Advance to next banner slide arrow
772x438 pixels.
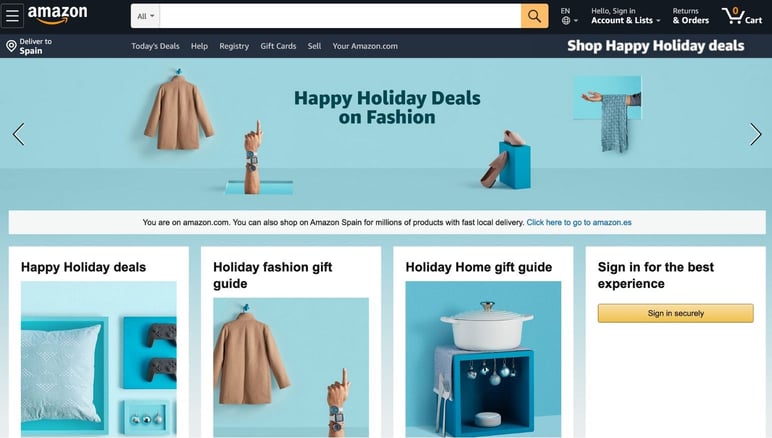[756, 134]
